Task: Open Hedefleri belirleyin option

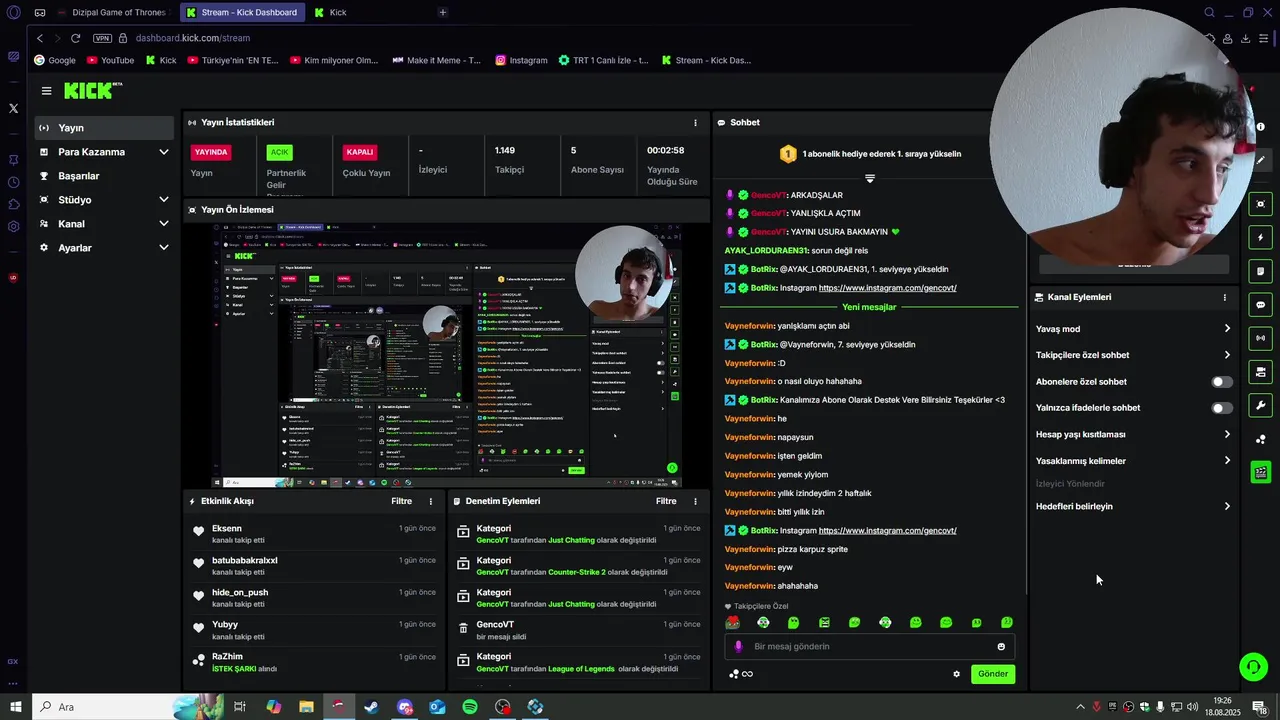Action: tap(1134, 506)
